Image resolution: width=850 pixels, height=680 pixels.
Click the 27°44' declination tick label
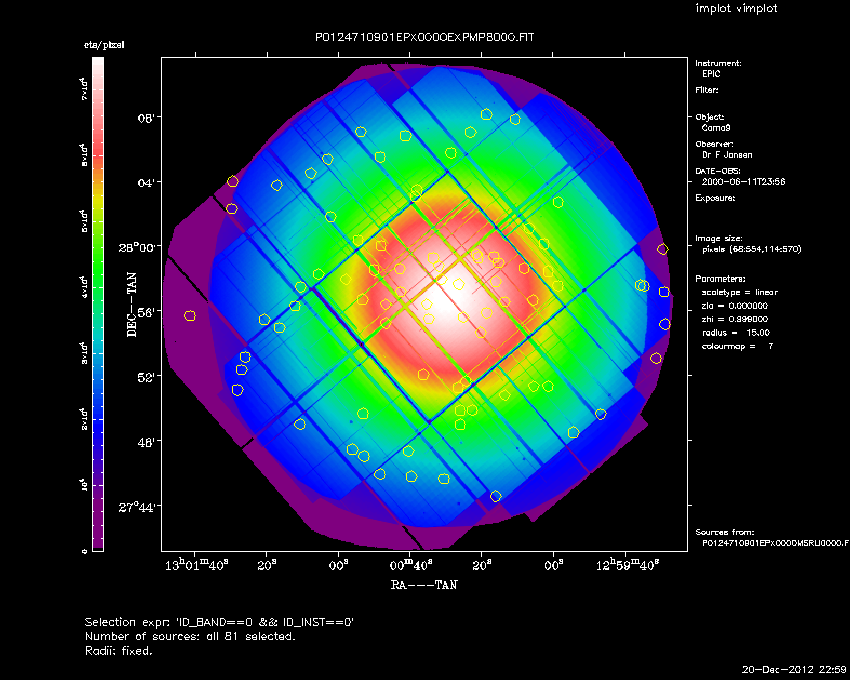137,507
